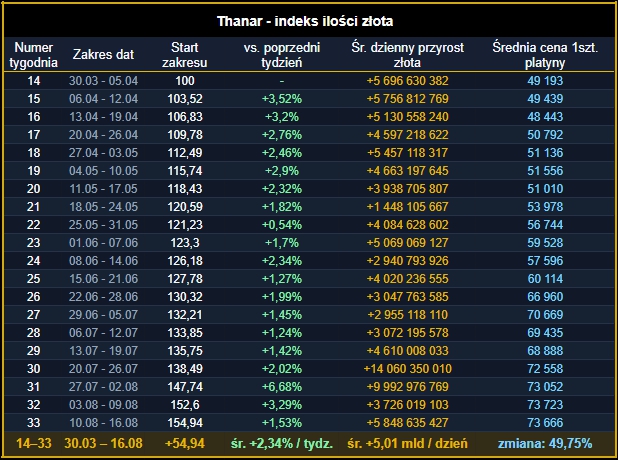Click the 'Start zakresu' column header
The height and width of the screenshot is (460, 618).
click(x=184, y=55)
